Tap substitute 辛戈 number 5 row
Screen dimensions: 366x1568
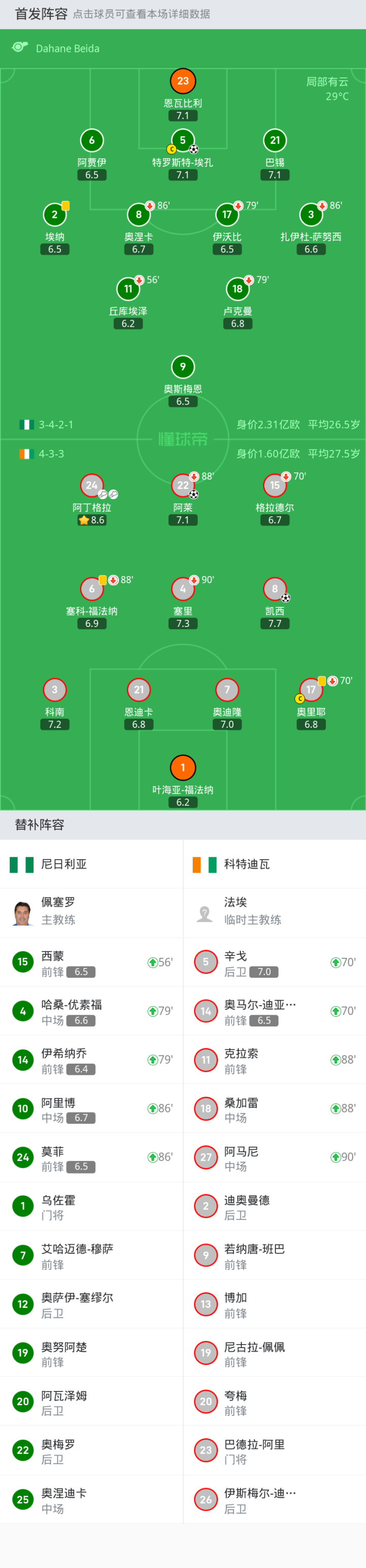point(274,962)
